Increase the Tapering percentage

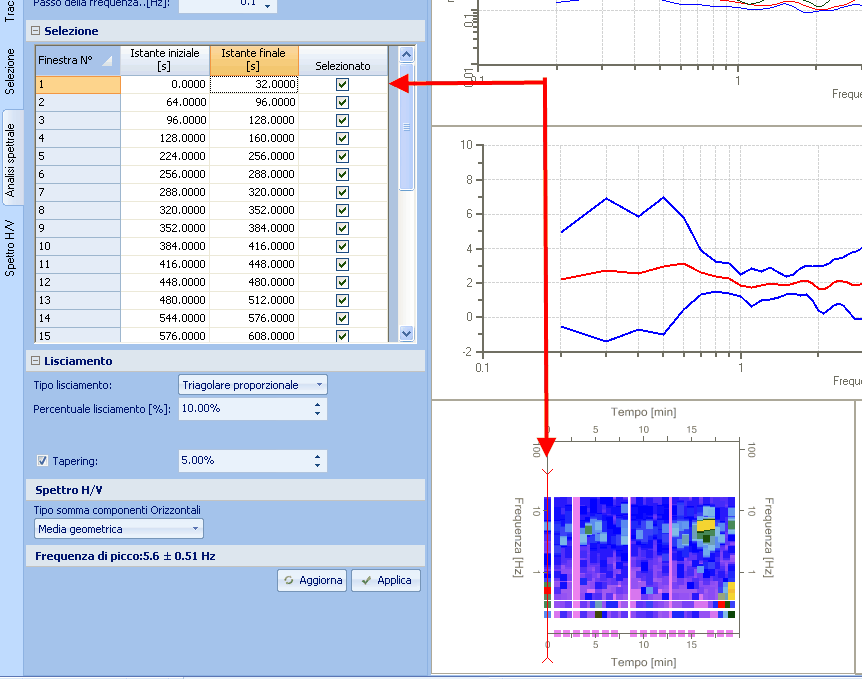click(x=317, y=456)
